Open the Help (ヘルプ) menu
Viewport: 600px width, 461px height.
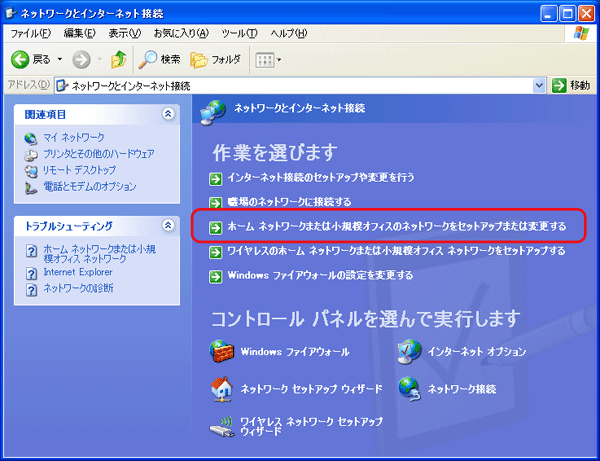[289, 33]
